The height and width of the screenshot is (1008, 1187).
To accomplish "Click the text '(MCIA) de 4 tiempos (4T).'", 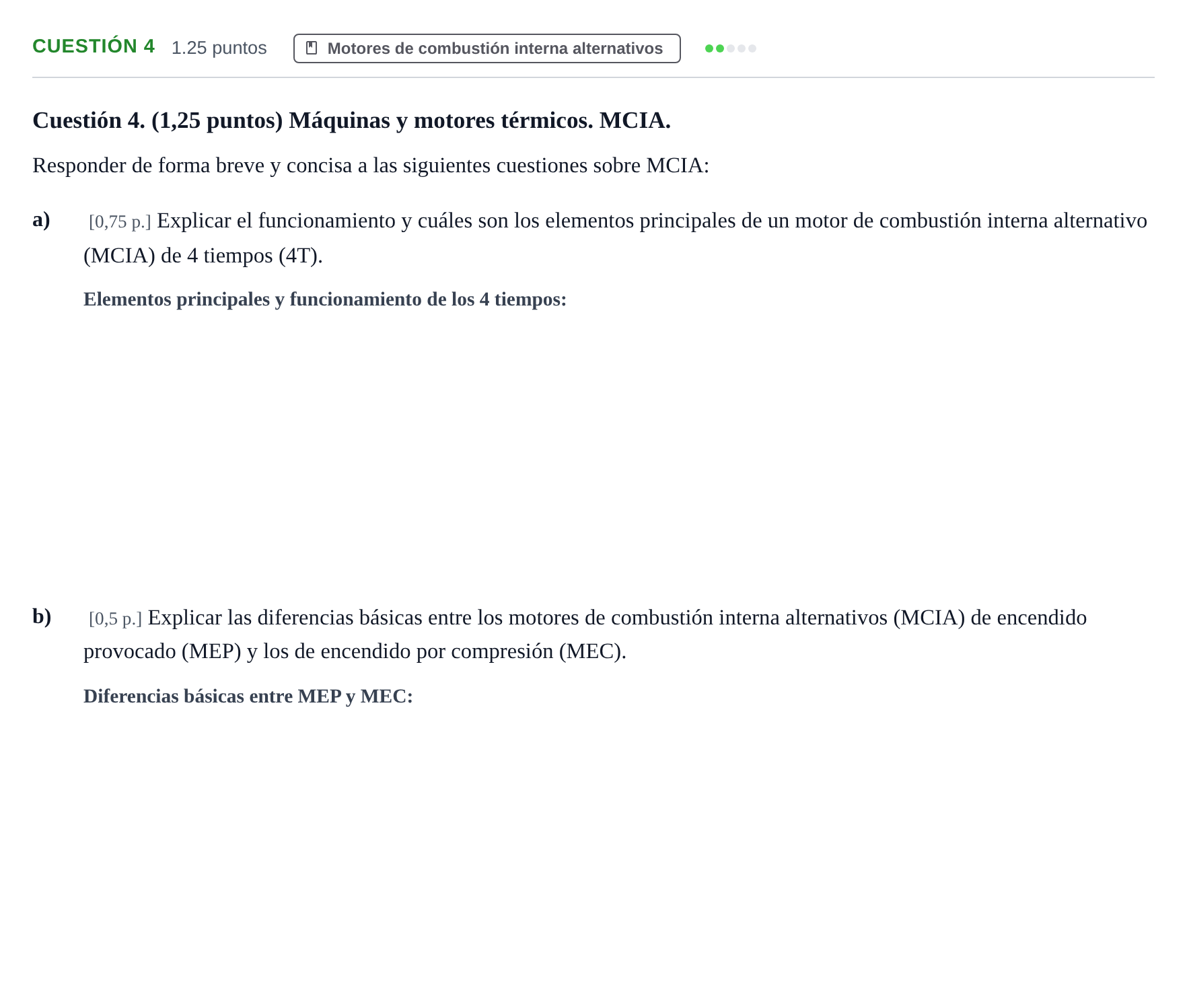I will 203,256.
